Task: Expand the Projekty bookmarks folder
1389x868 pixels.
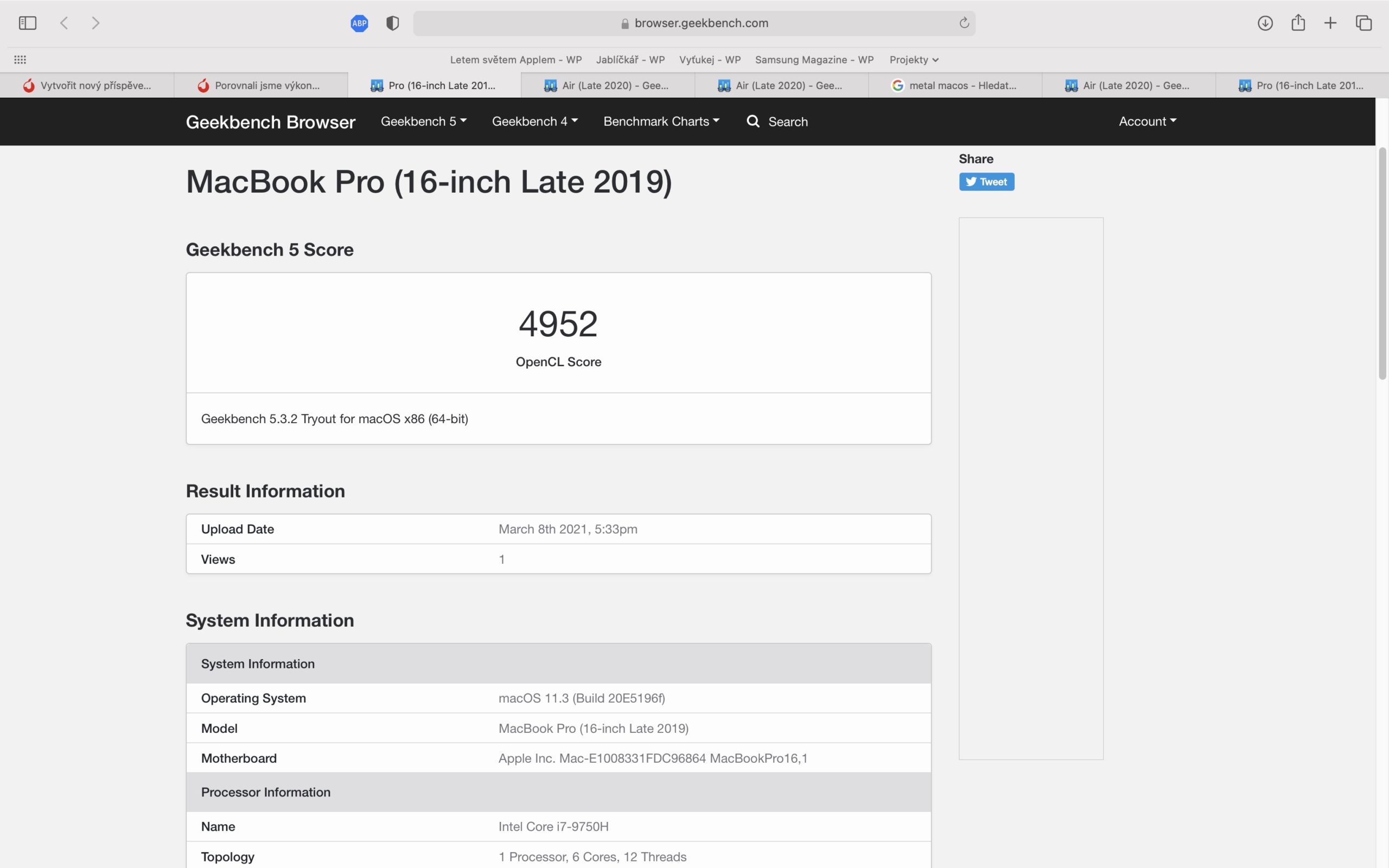Action: point(914,60)
